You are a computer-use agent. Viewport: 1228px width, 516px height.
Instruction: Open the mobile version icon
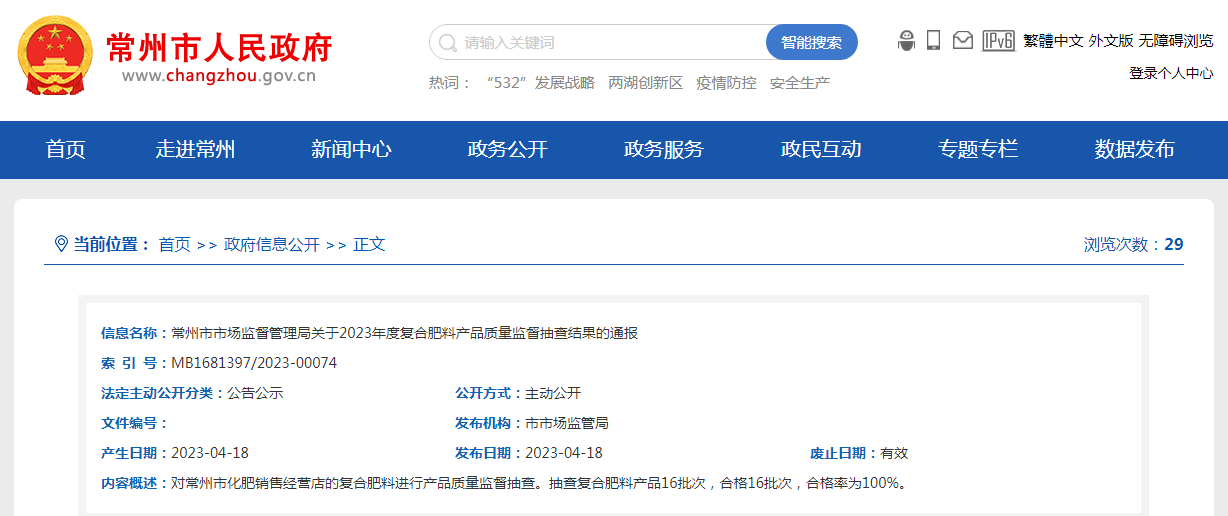click(x=933, y=40)
